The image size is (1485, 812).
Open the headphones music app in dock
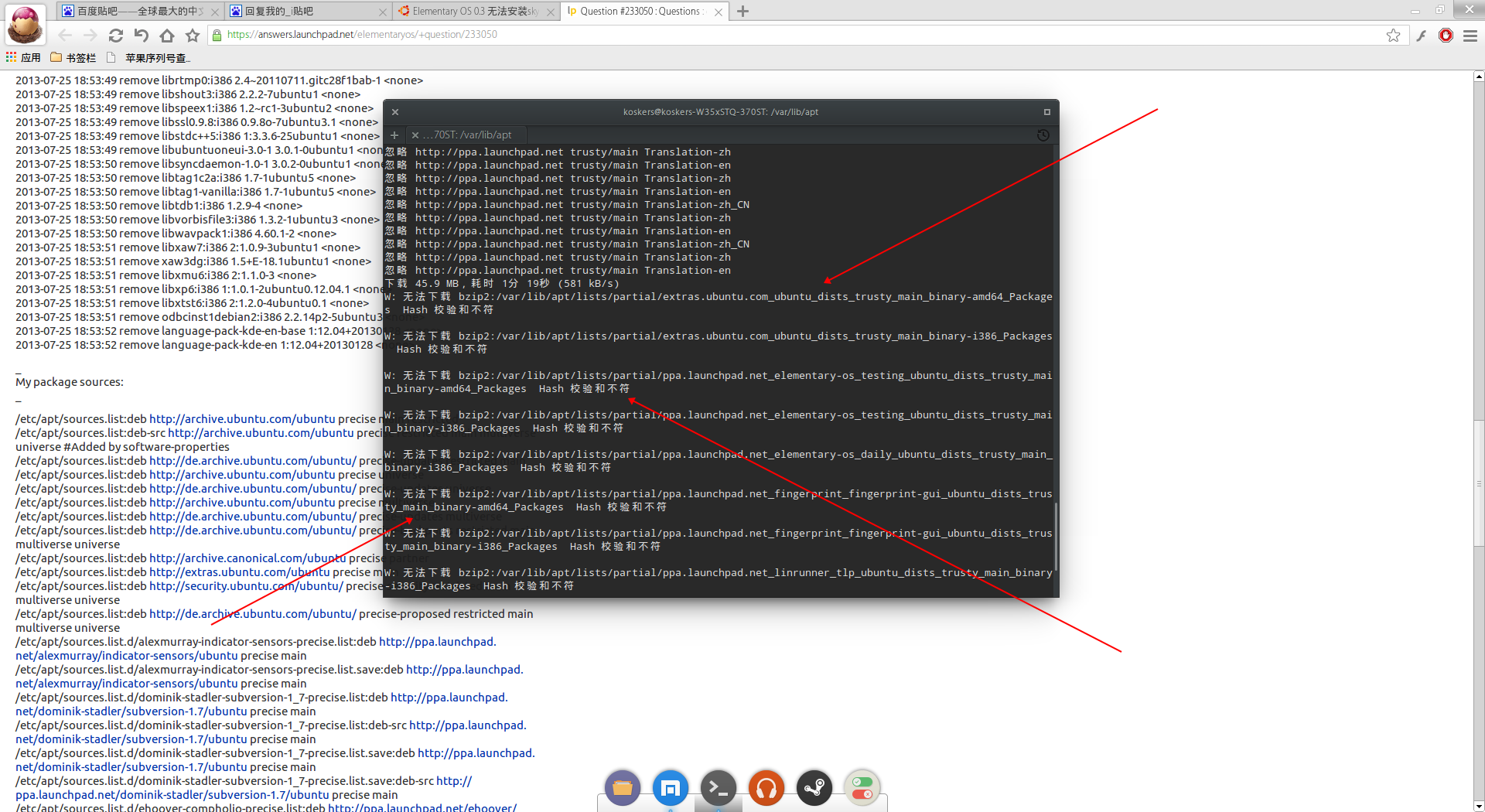[766, 788]
